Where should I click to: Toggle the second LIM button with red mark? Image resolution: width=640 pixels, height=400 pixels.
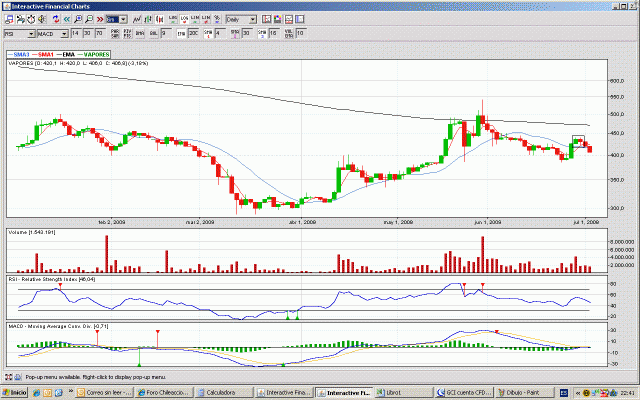coord(206,19)
